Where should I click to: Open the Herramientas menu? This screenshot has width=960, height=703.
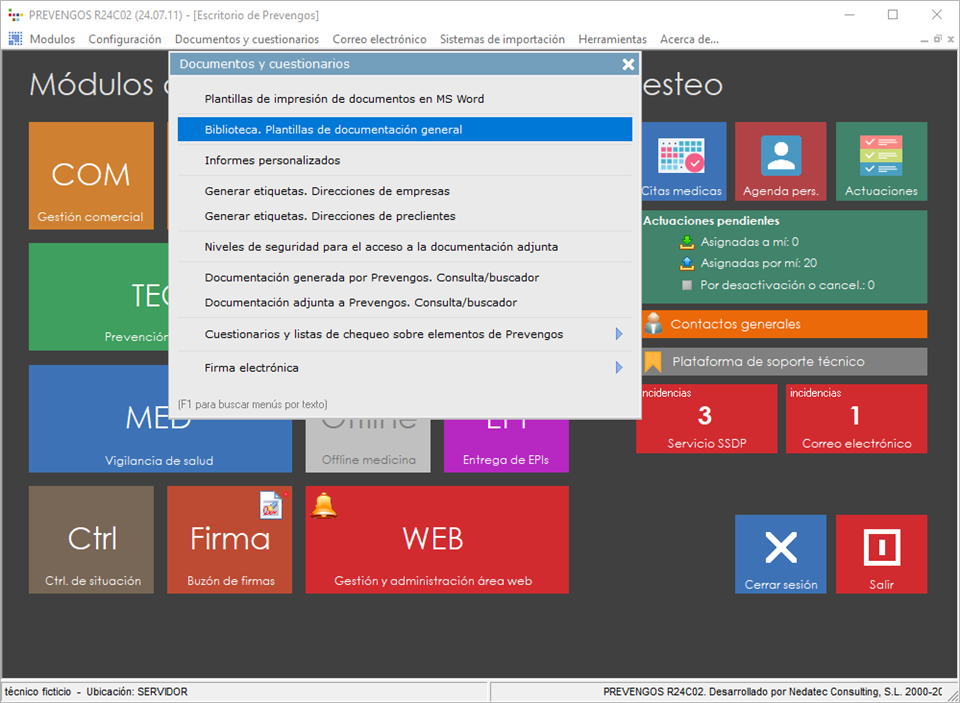click(612, 39)
